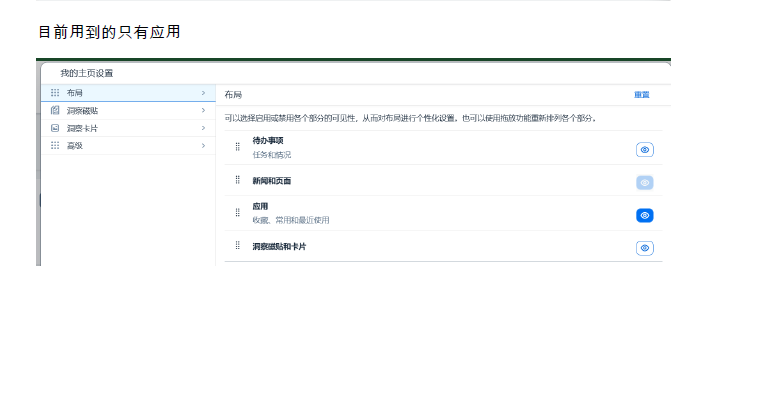Expand the 洞察卡片 chevron arrow
Viewport: 772px width, 405px height.
coord(203,128)
